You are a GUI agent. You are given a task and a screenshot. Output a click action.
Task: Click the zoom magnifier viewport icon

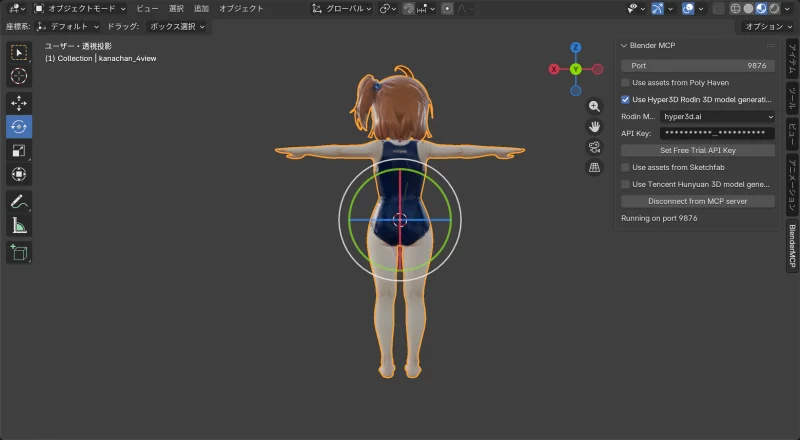594,106
